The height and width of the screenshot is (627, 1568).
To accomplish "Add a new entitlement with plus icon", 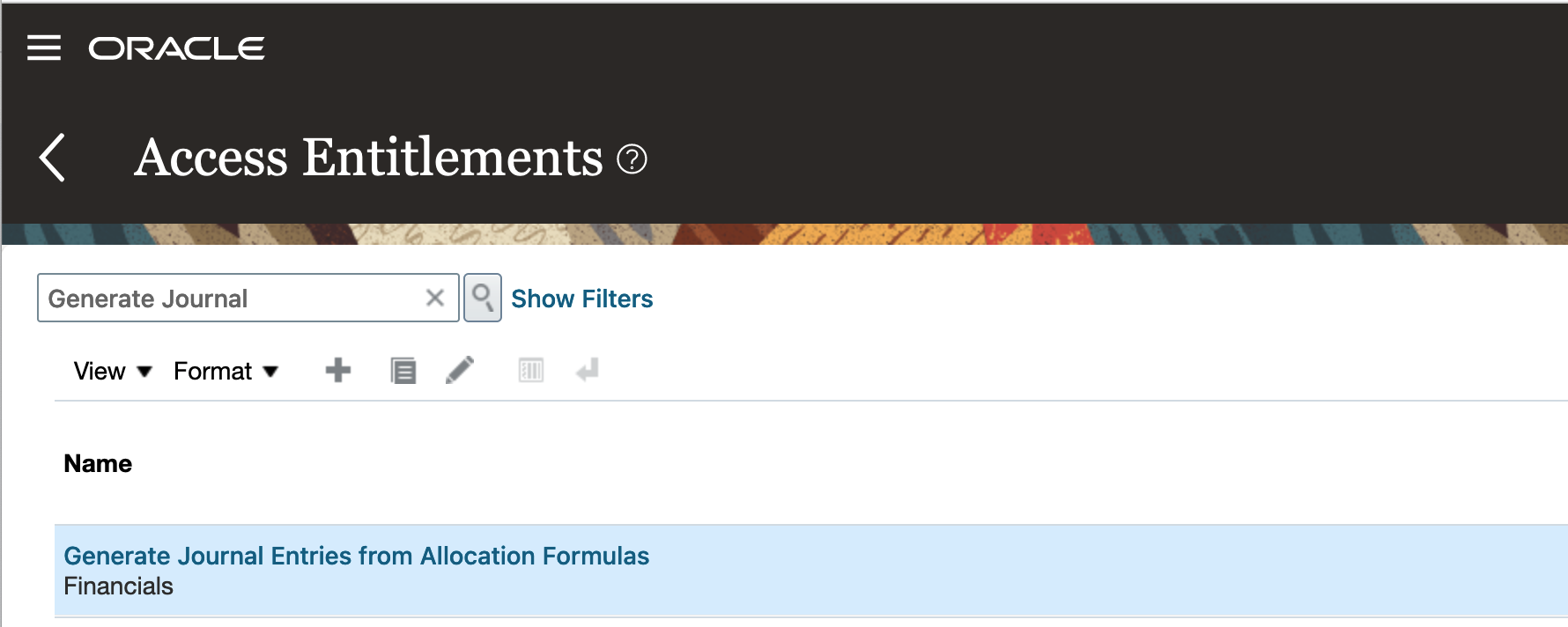I will tap(338, 371).
